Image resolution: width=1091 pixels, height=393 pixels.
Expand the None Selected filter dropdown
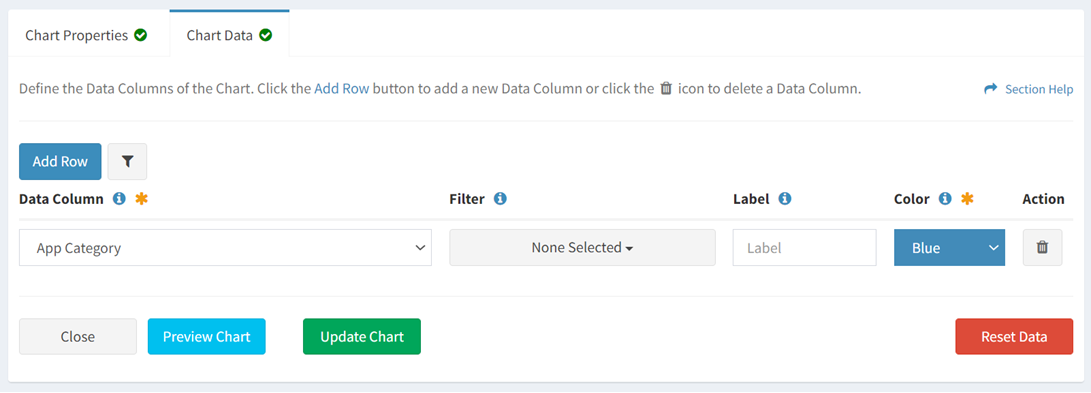[x=582, y=248]
